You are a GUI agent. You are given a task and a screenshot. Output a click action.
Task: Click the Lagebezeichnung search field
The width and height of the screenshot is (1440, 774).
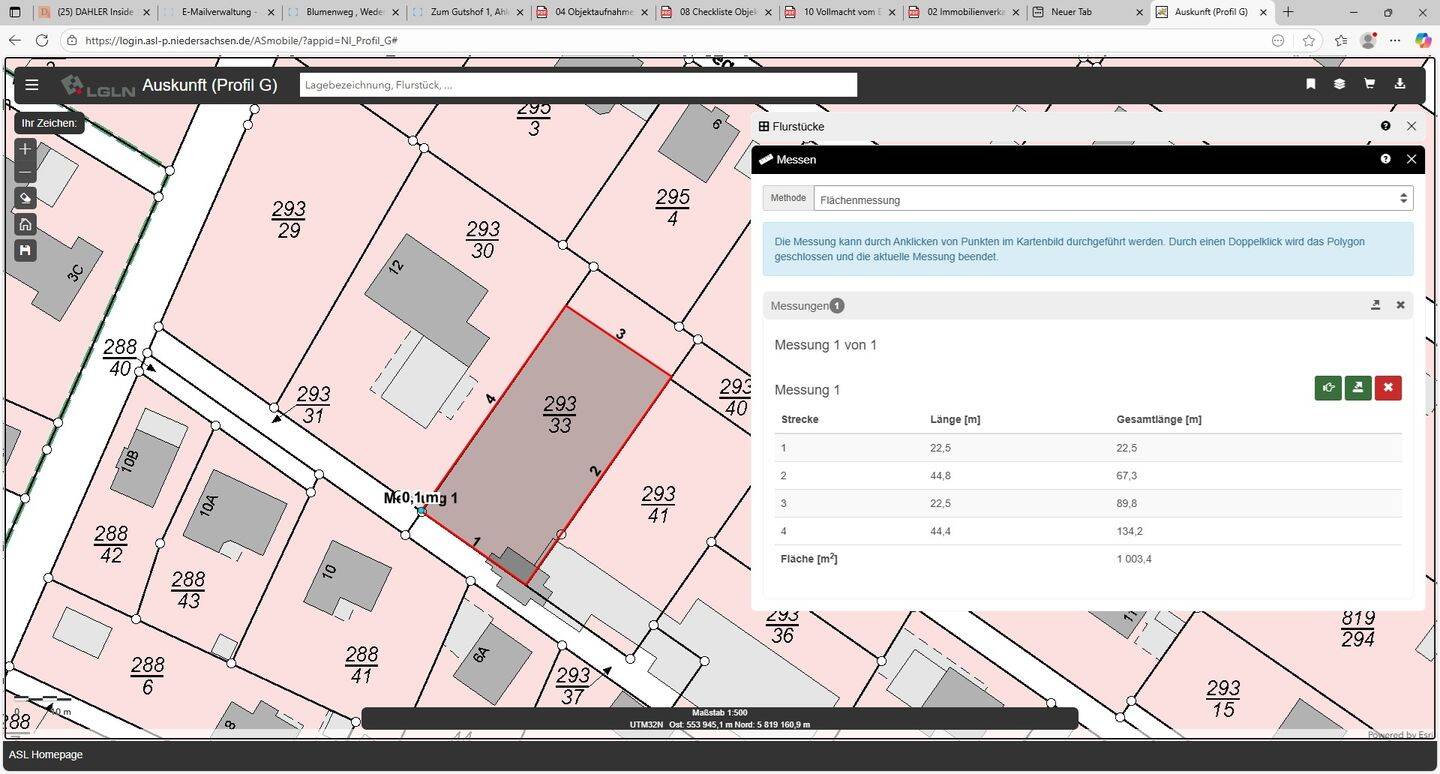tap(578, 85)
